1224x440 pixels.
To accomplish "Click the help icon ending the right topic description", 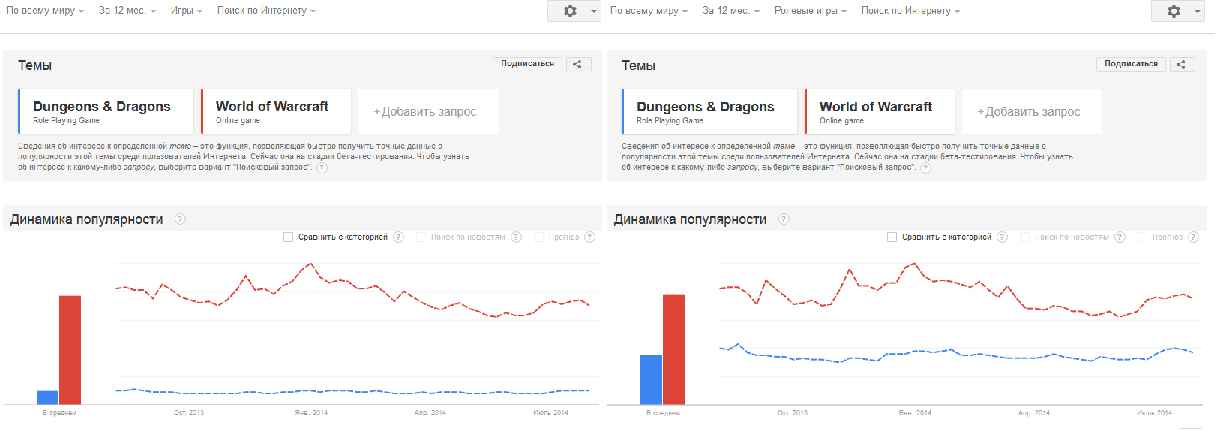I will [x=925, y=167].
